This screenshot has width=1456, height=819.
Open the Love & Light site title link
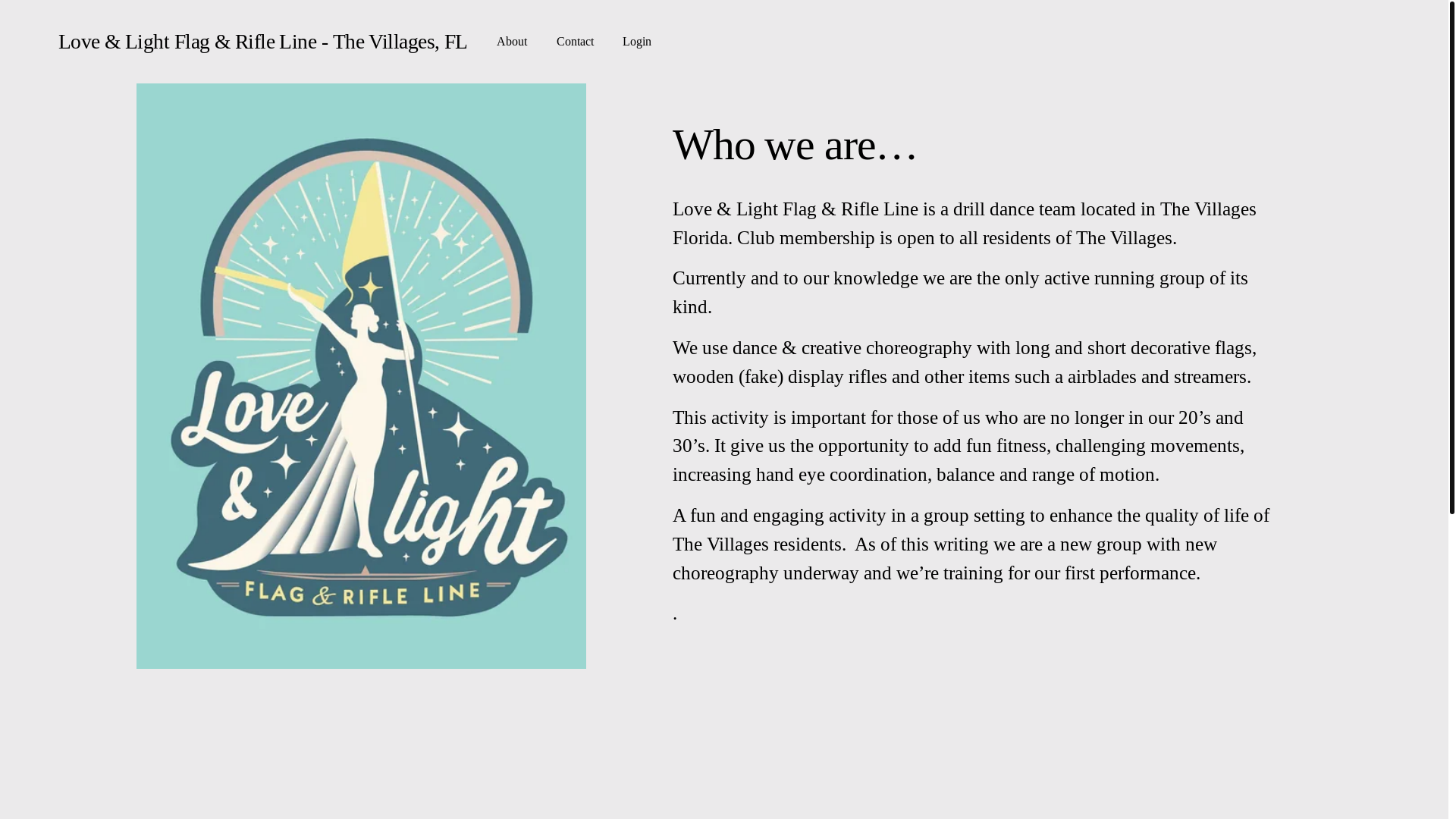tap(262, 42)
